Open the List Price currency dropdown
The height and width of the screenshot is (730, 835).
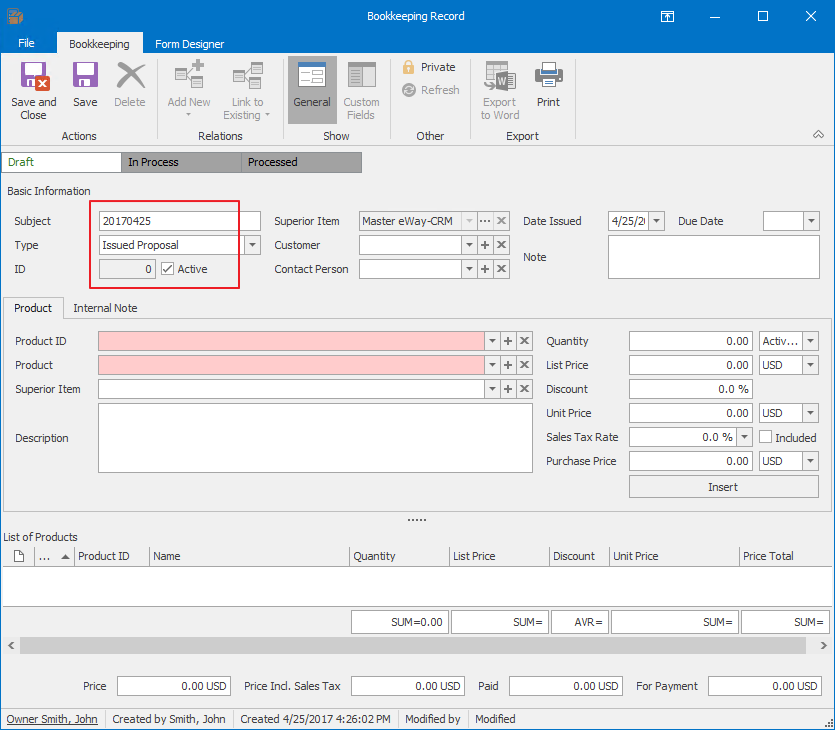pos(811,365)
